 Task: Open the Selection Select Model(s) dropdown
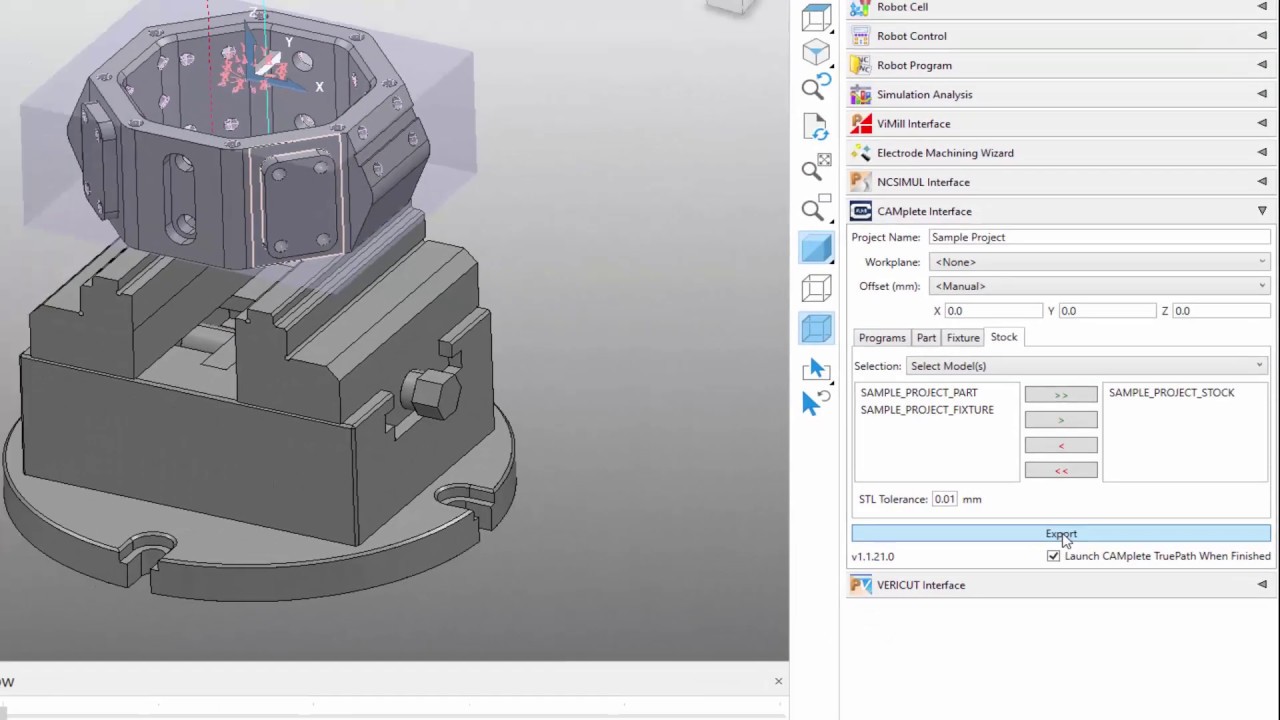(x=1087, y=366)
